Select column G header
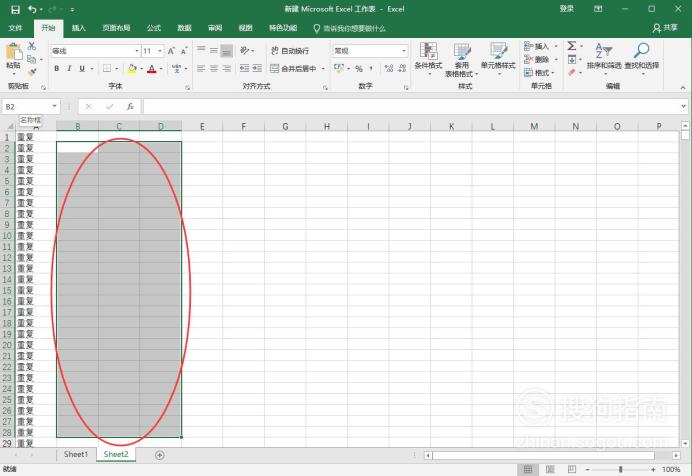Viewport: 692px width, 476px height. click(x=285, y=127)
